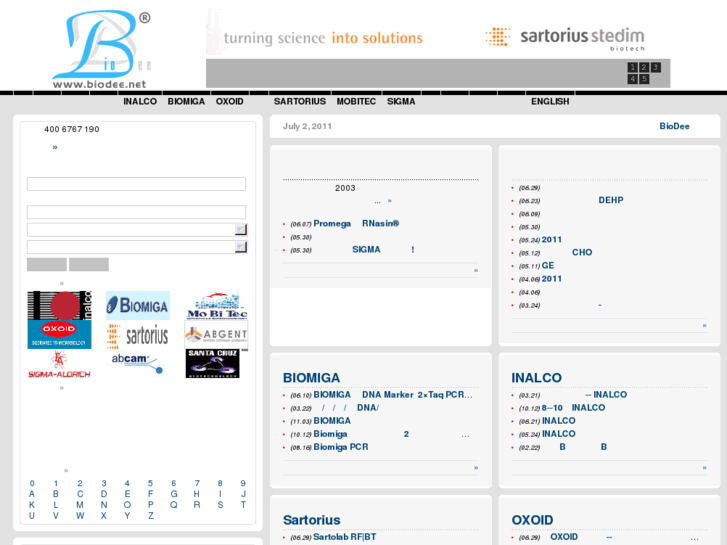Click the more arrow in Promega news box
The height and width of the screenshot is (545, 727).
tap(476, 270)
